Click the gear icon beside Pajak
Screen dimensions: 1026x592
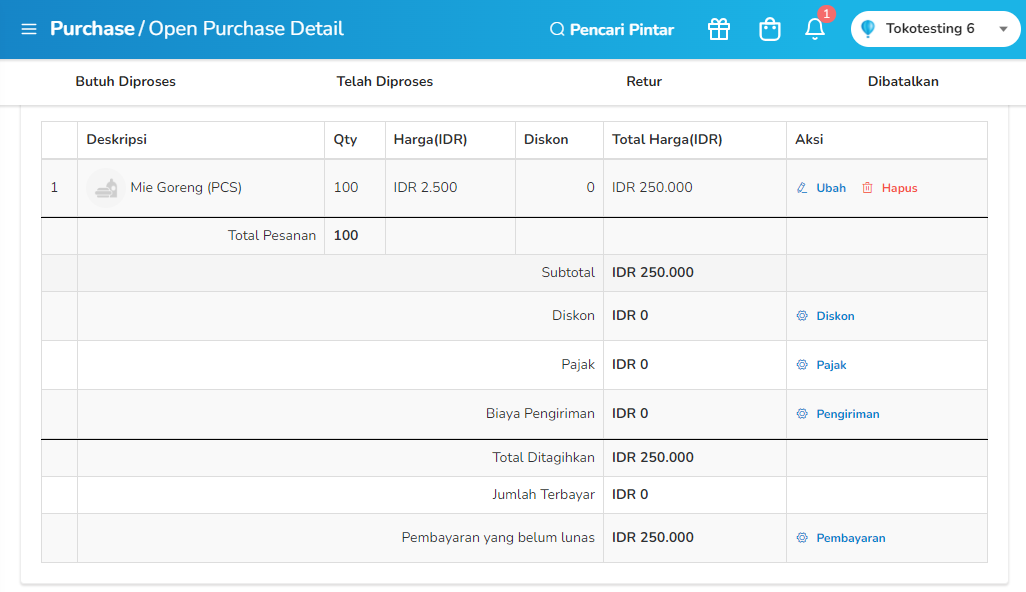pyautogui.click(x=802, y=365)
